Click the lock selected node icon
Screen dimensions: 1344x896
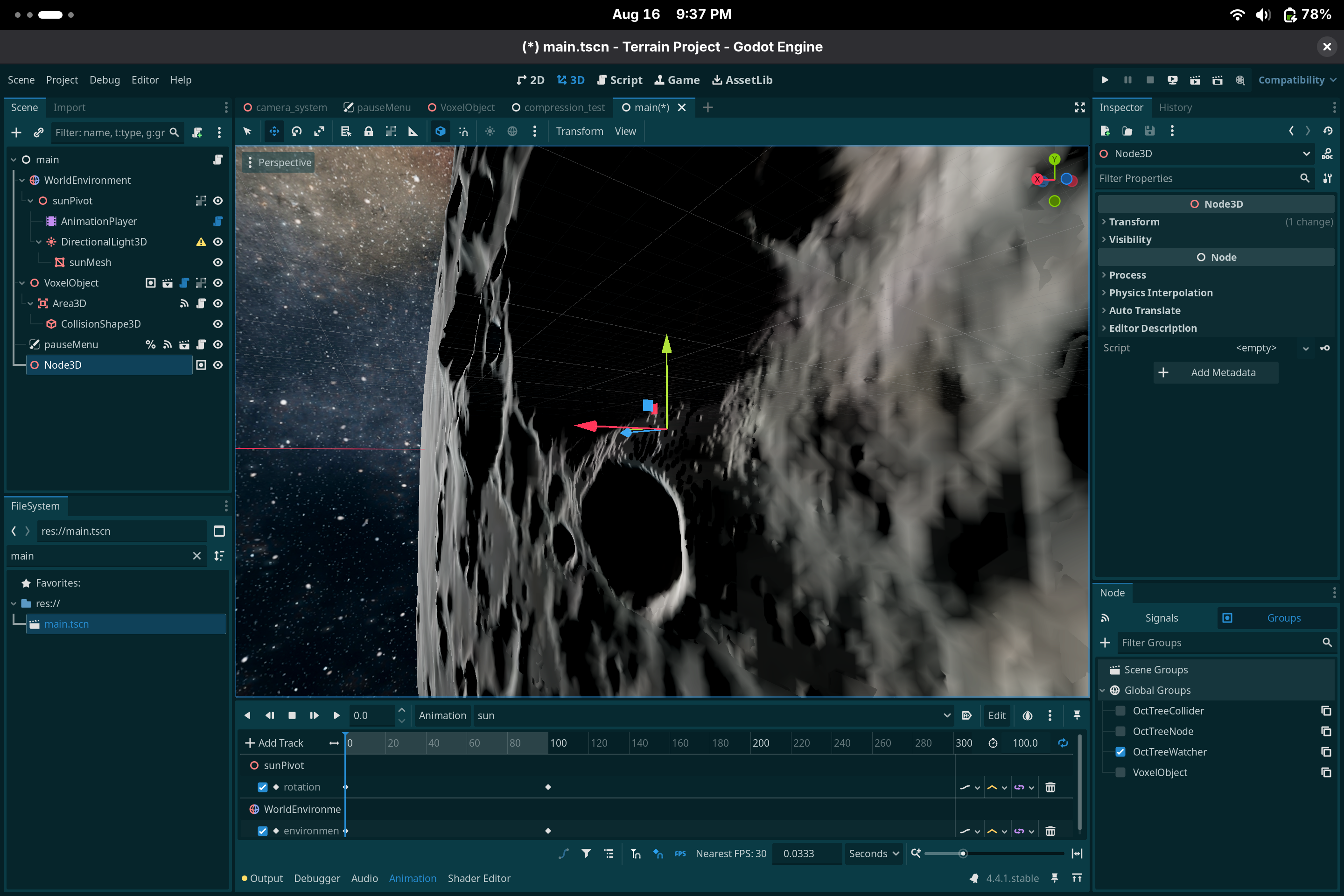(x=369, y=132)
